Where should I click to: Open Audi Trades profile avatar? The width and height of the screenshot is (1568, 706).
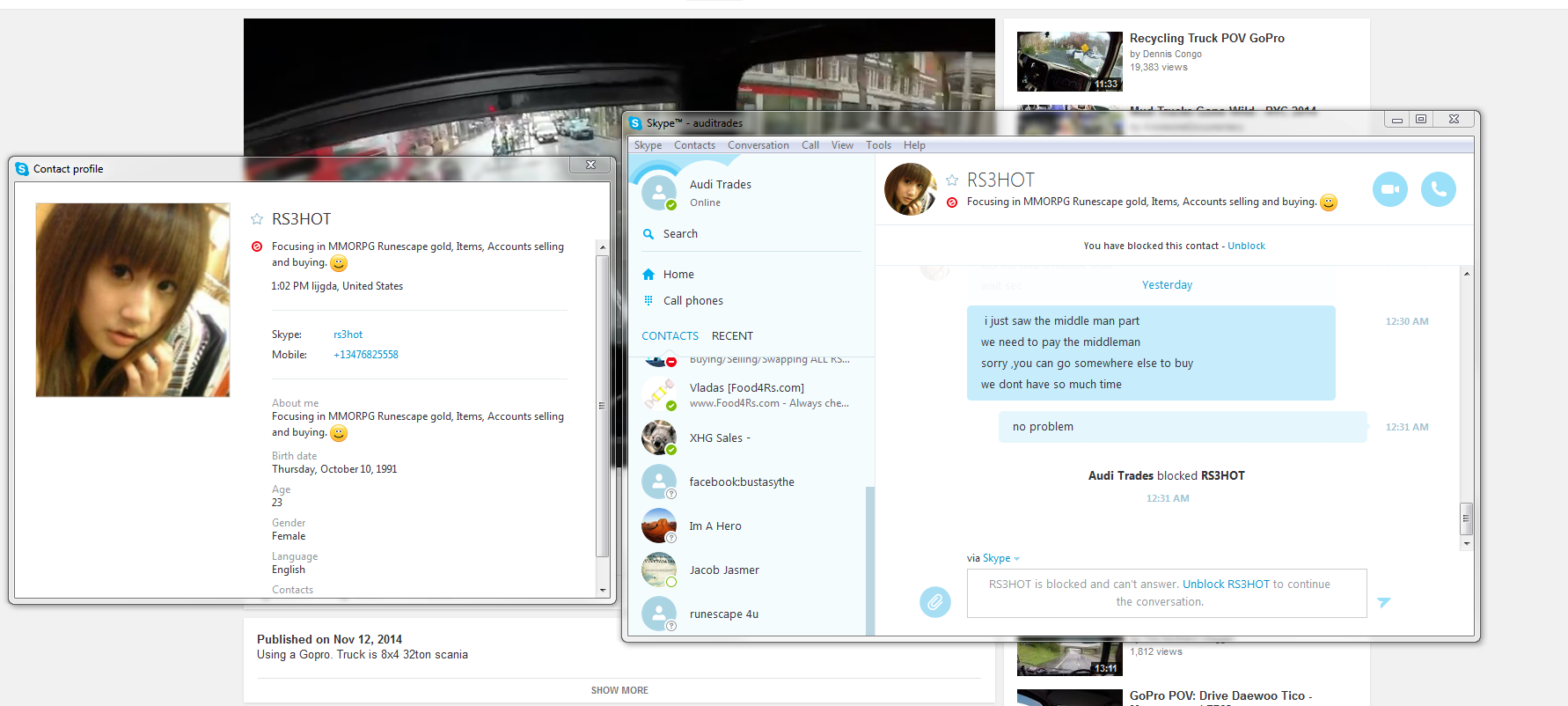tap(659, 193)
